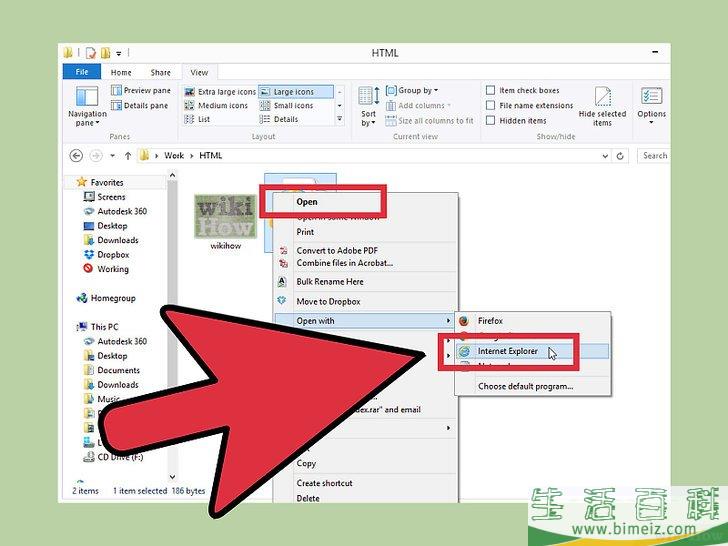This screenshot has height=546, width=728.
Task: Expand the address bar history dropdown
Action: click(x=605, y=156)
